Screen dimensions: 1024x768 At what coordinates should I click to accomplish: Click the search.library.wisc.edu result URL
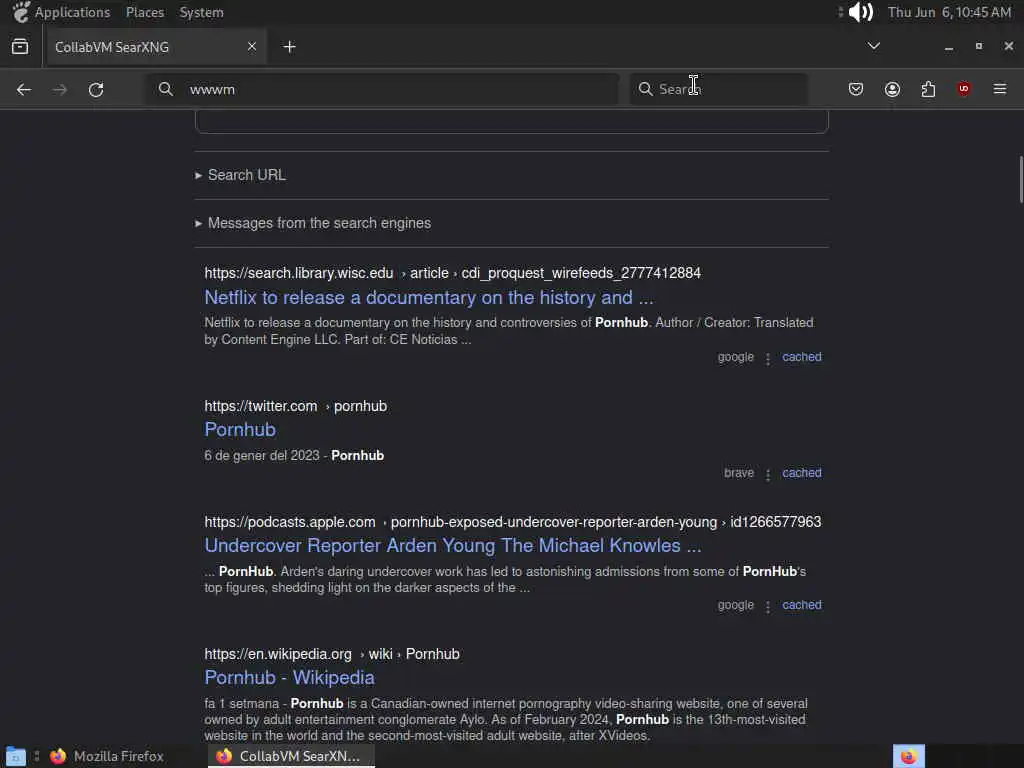click(x=453, y=273)
